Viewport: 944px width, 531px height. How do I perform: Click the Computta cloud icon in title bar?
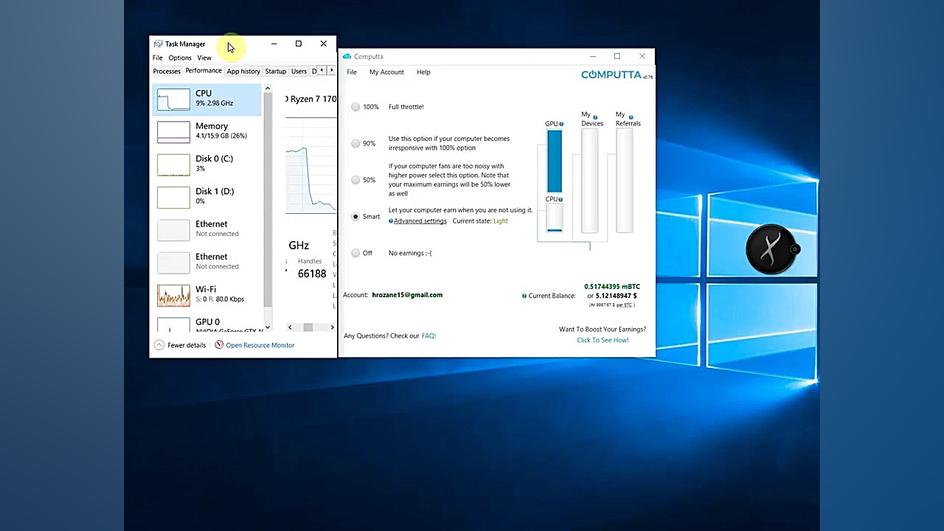point(347,57)
